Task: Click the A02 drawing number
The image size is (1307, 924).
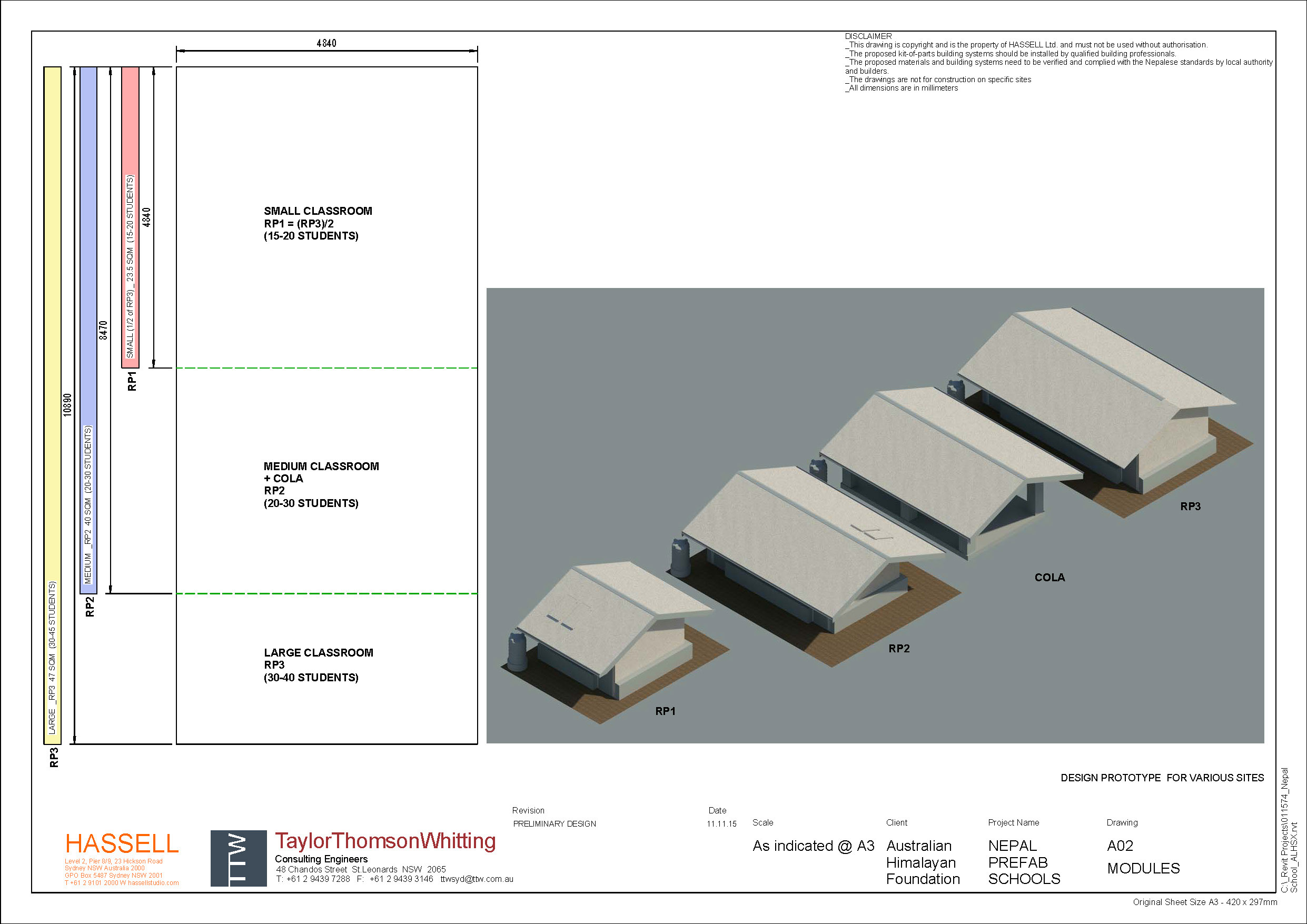Action: (1120, 846)
